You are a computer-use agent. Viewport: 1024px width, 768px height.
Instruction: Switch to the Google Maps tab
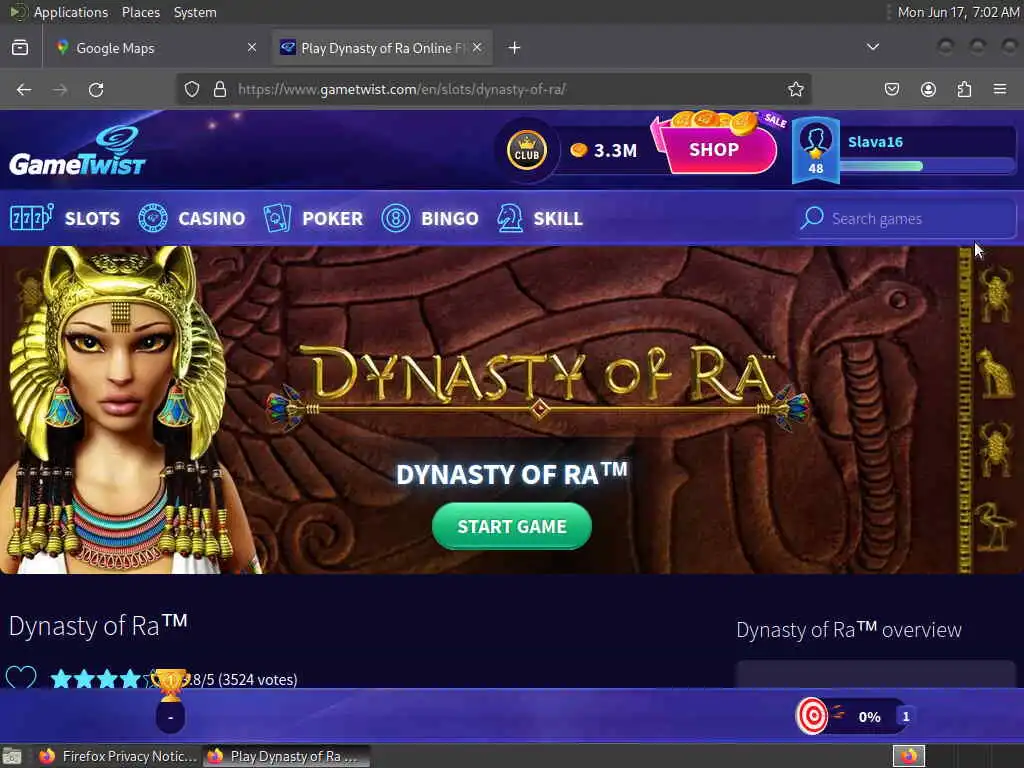157,48
